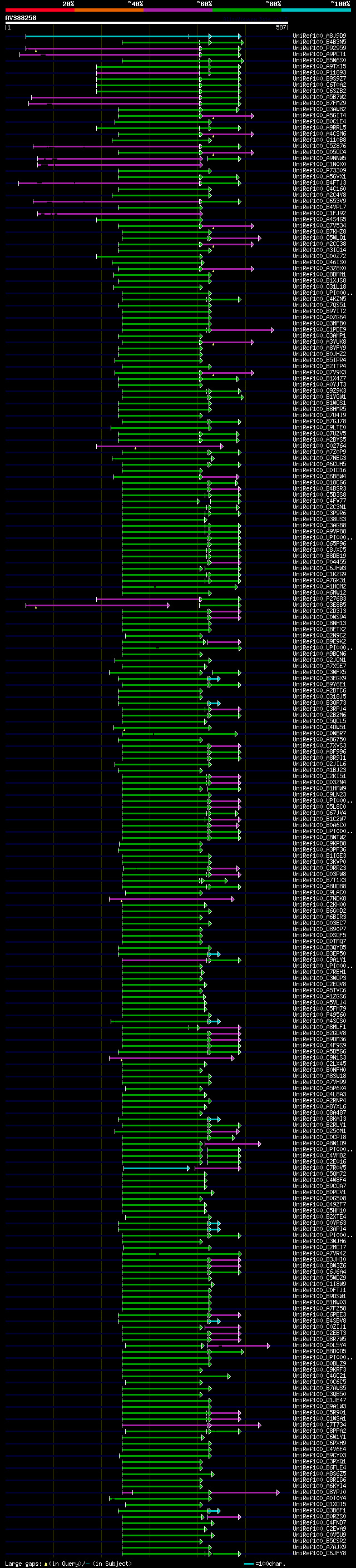Image resolution: width=356 pixels, height=1568 pixels.
Task: Select the UniRef100_A5GIT4 label
Action: (319, 115)
